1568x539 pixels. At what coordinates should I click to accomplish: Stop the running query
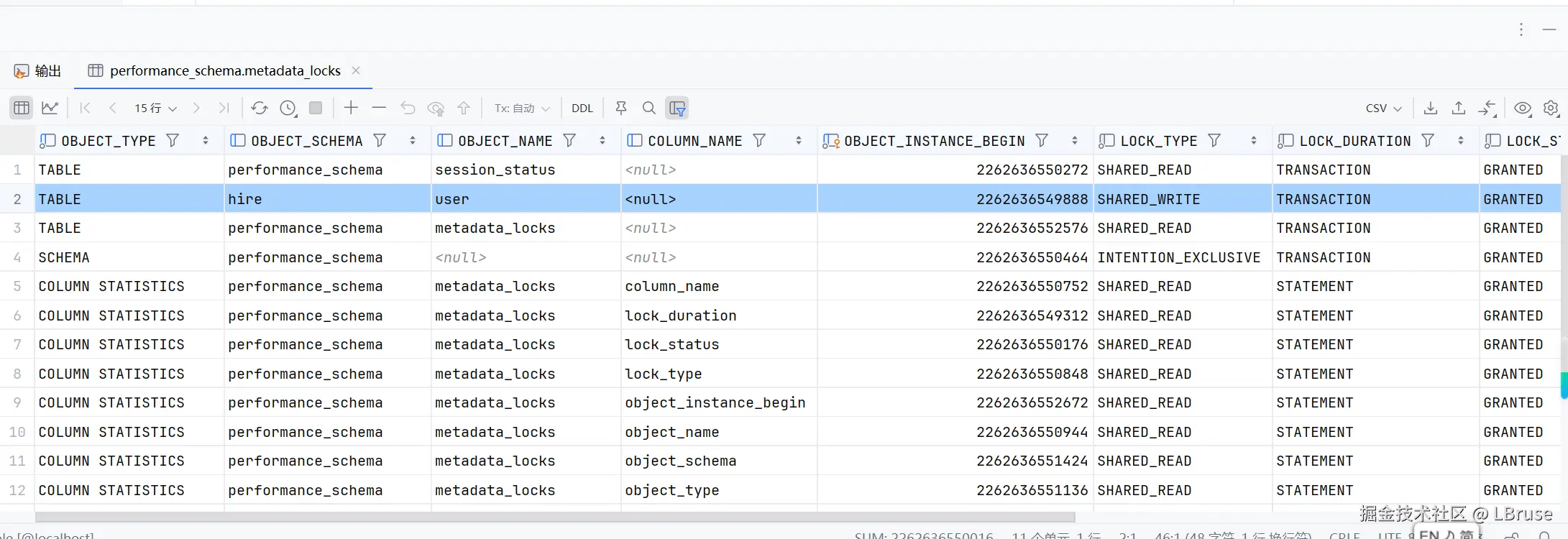[x=316, y=108]
